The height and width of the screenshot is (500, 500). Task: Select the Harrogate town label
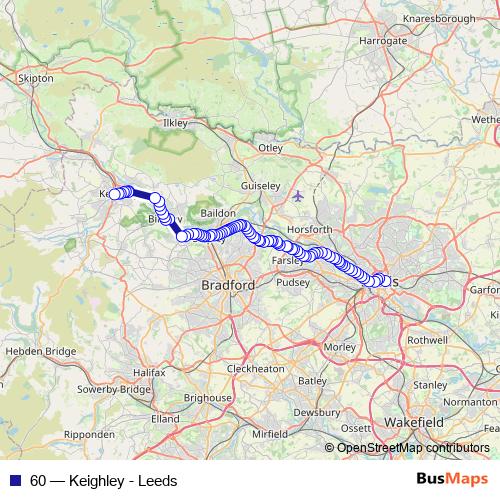tap(383, 41)
